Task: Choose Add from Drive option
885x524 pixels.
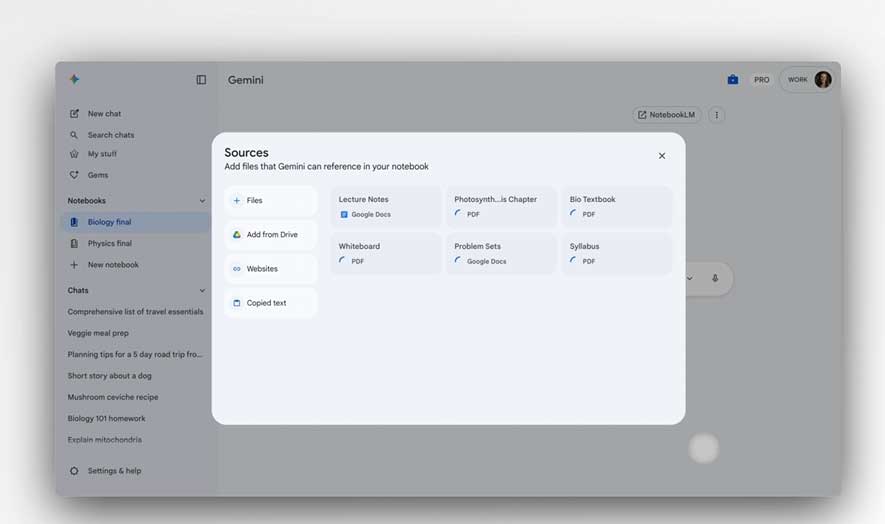Action: tap(271, 235)
